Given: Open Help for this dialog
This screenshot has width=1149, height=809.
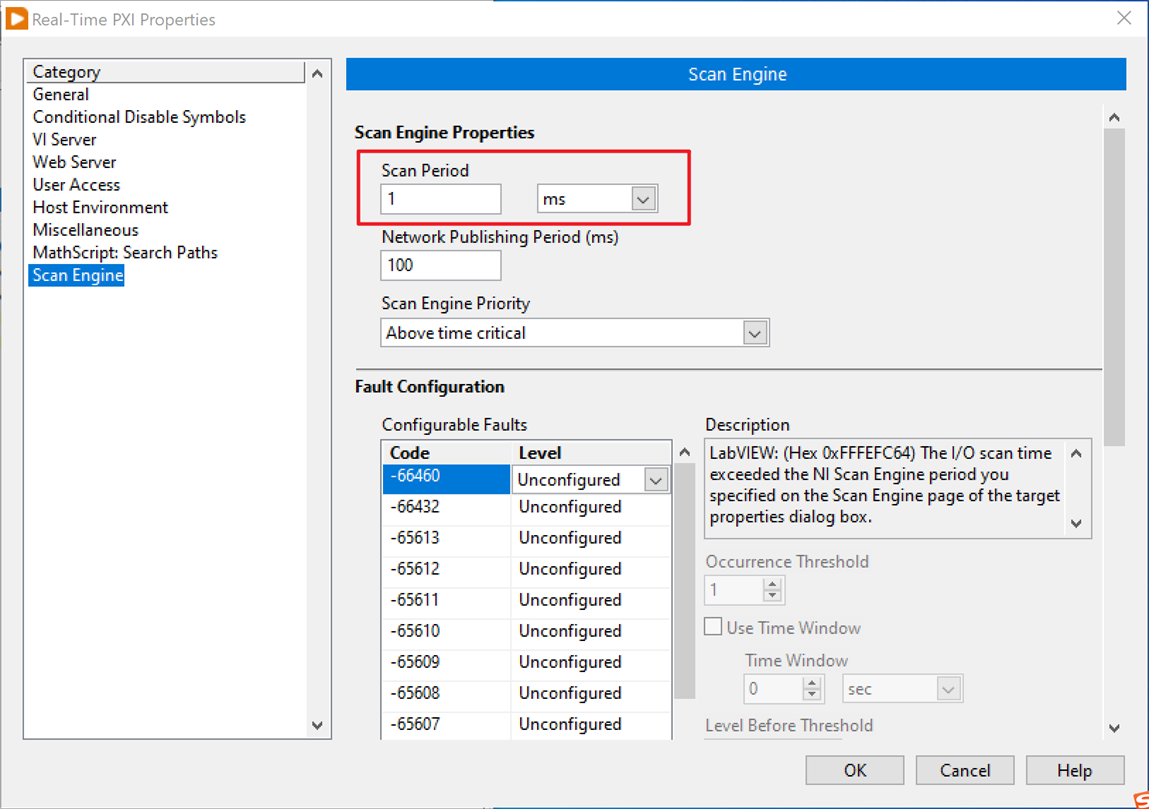Looking at the screenshot, I should (x=1075, y=770).
